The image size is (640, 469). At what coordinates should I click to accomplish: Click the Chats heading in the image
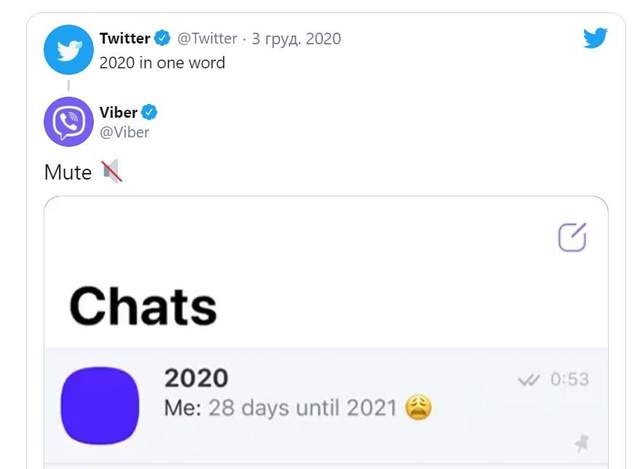pos(143,305)
